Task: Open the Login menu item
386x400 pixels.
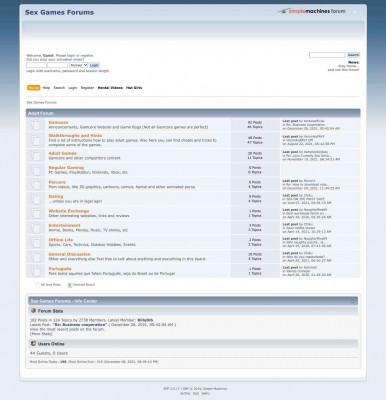Action: click(73, 88)
